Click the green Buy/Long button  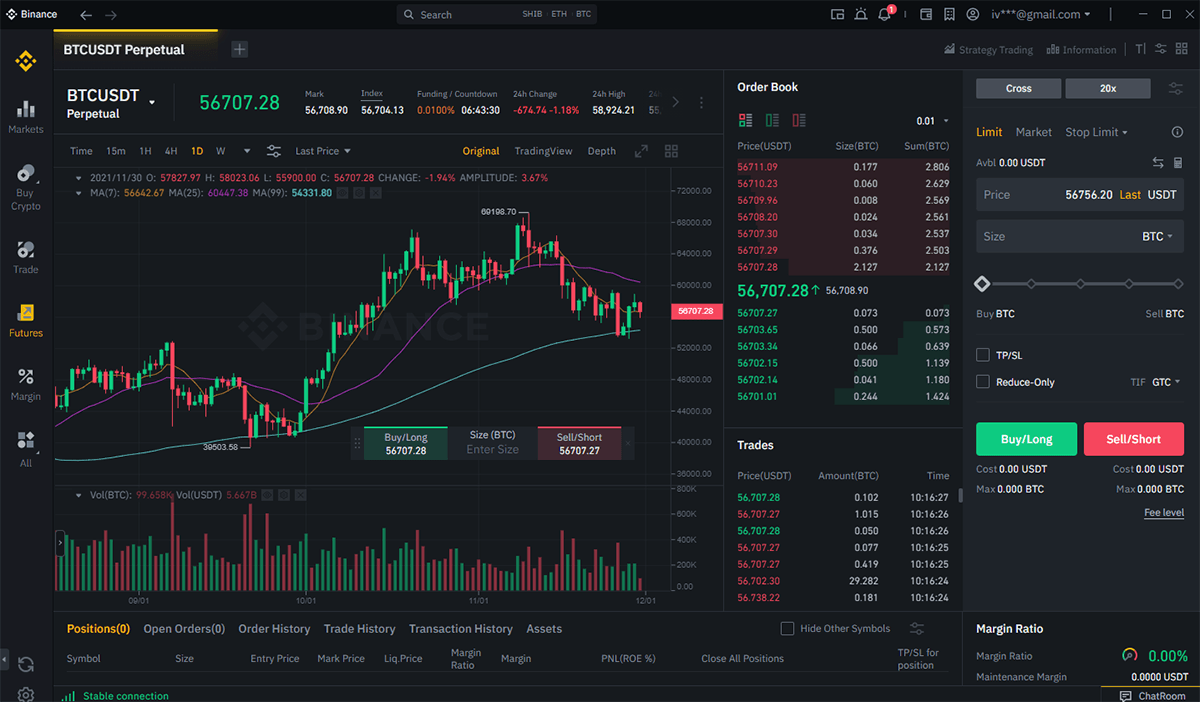tap(1026, 439)
